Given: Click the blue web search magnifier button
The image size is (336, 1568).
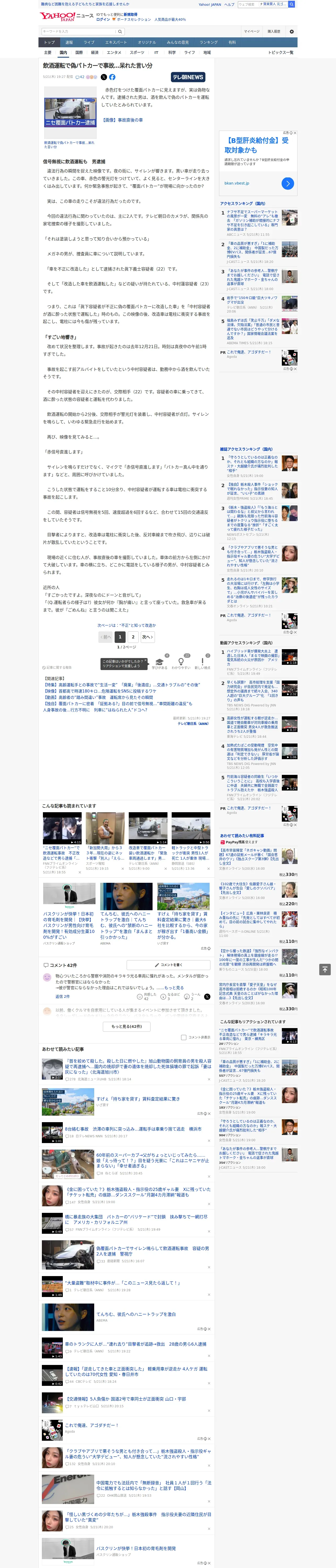Looking at the screenshot, I should [x=292, y=4].
